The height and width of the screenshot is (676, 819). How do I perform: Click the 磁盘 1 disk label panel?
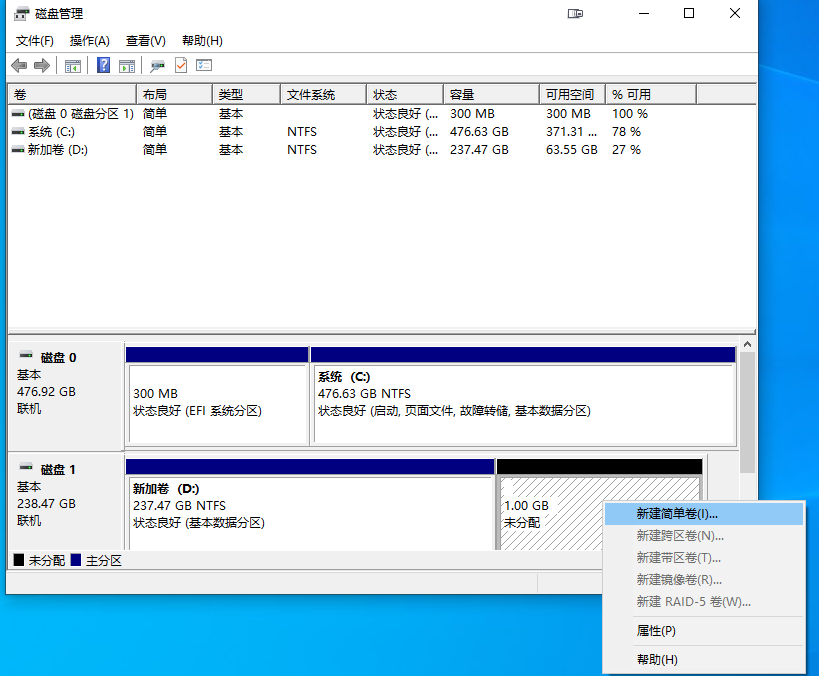click(66, 503)
